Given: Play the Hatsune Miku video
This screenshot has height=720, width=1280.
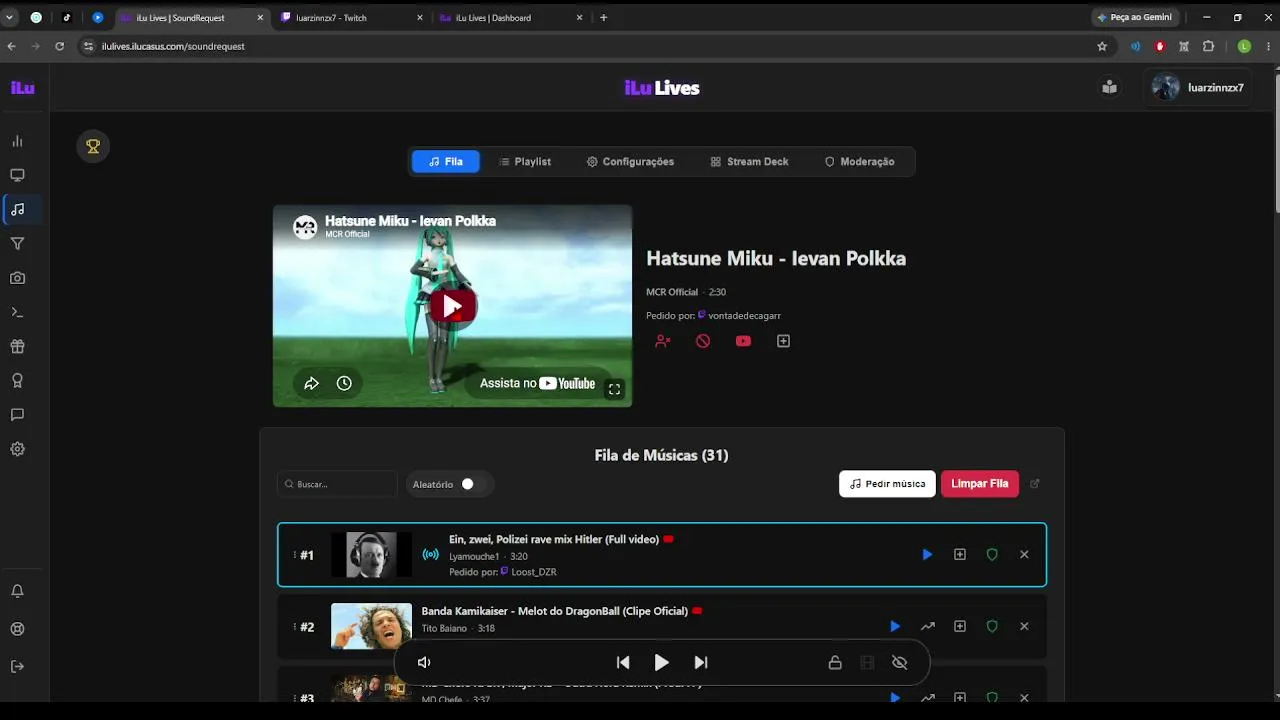Looking at the screenshot, I should tap(452, 306).
